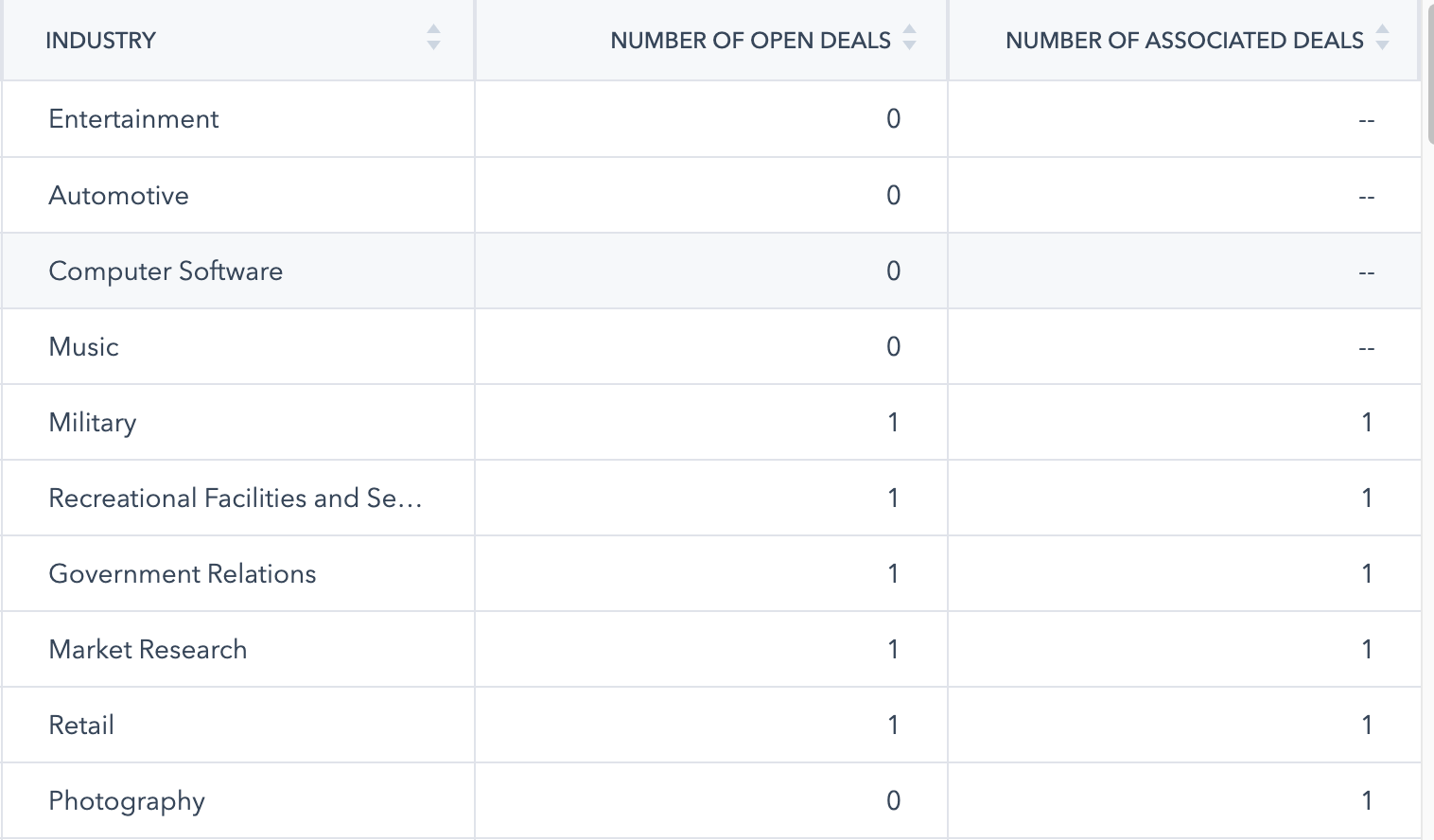Click Military's open deals count value
1434x840 pixels.
(892, 422)
